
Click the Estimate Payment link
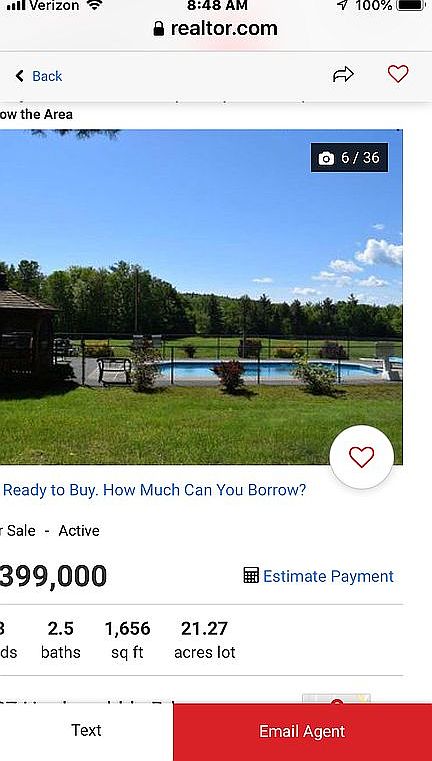pyautogui.click(x=328, y=576)
